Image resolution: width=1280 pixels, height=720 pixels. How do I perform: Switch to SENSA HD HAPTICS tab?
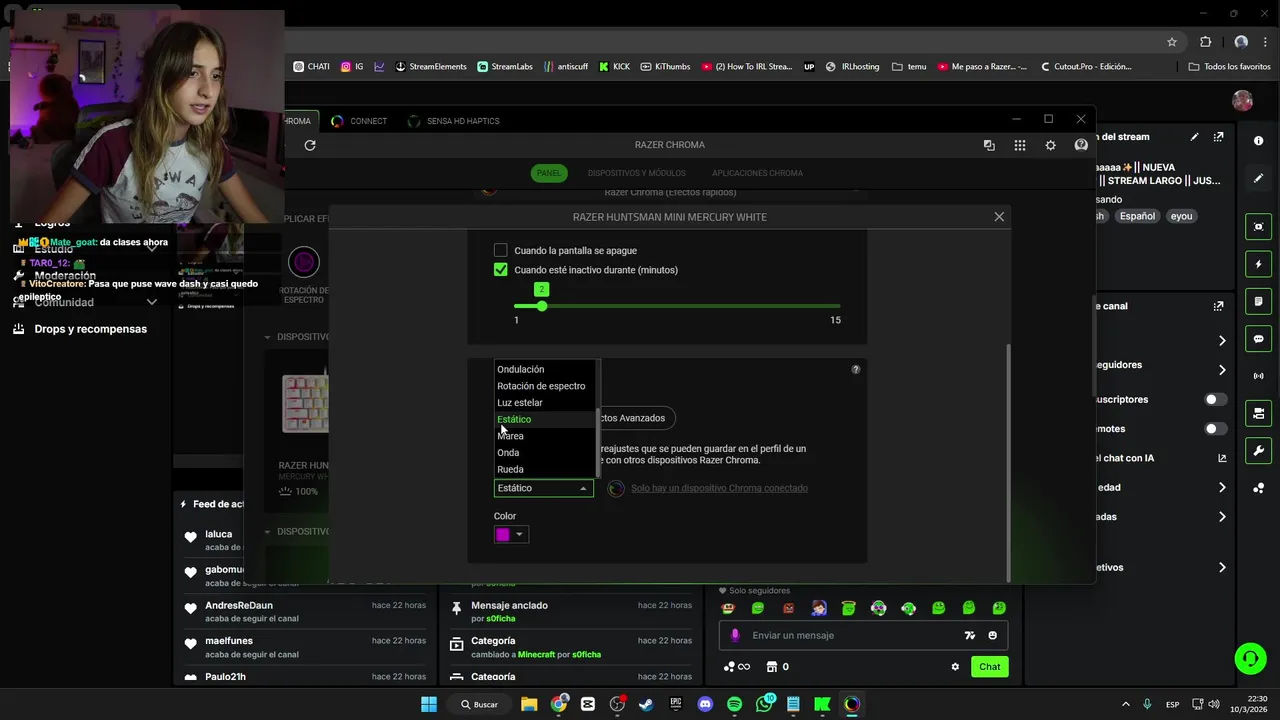pyautogui.click(x=453, y=121)
